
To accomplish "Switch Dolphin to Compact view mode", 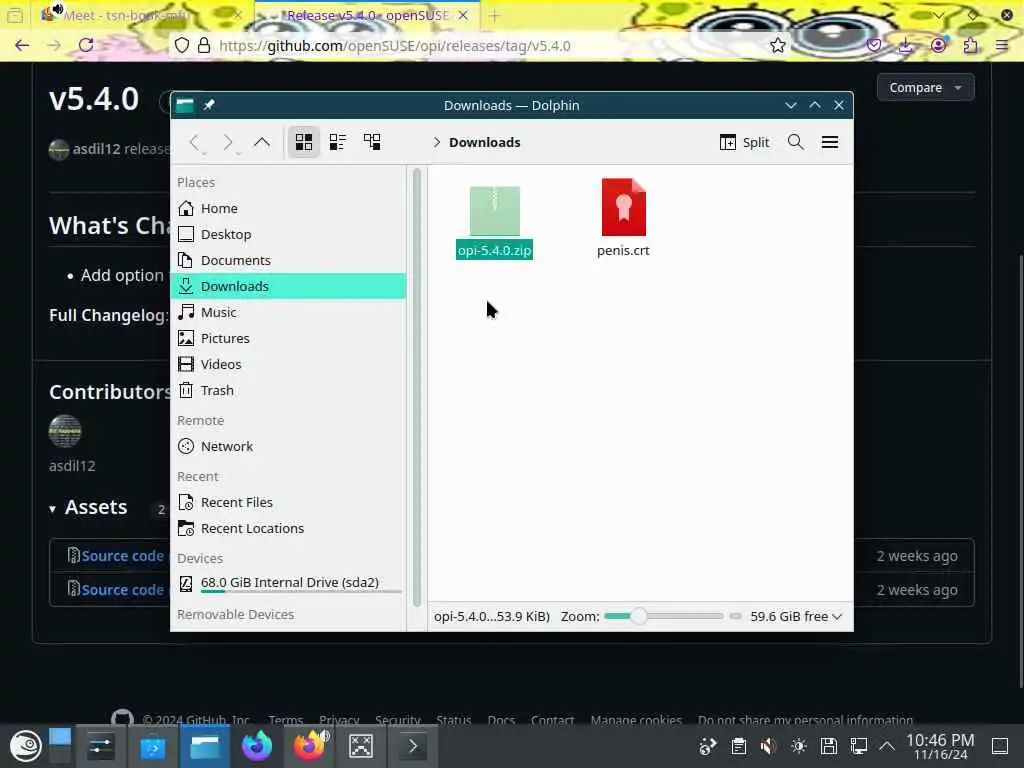I will point(338,142).
